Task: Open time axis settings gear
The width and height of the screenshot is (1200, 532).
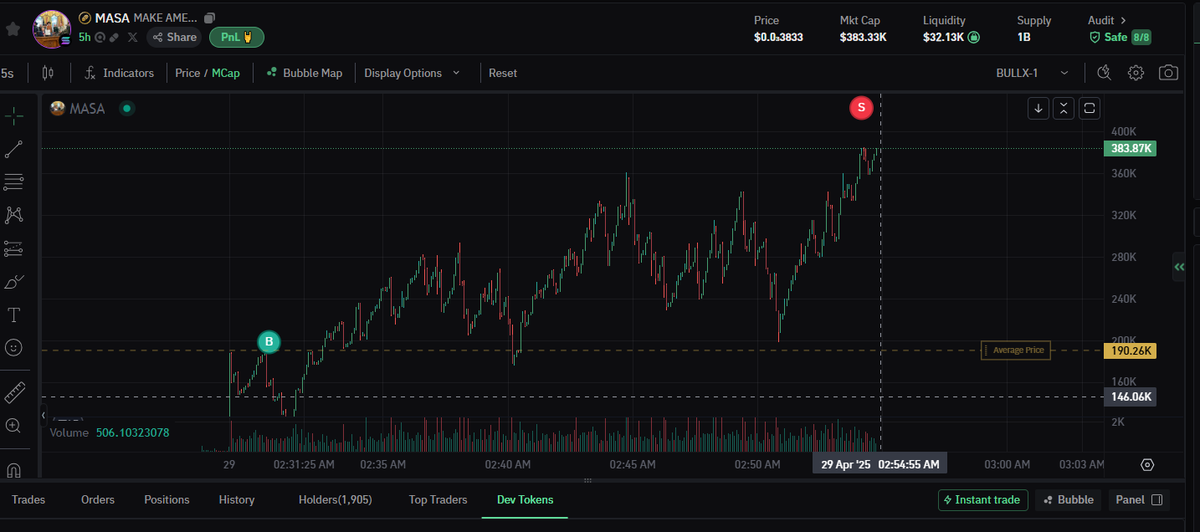Action: pos(1147,465)
